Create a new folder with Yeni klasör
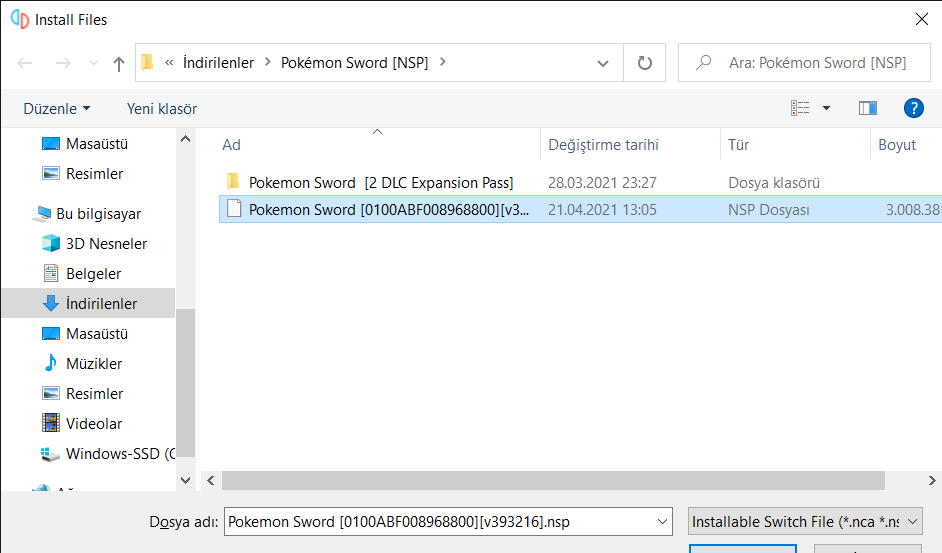 (x=162, y=108)
